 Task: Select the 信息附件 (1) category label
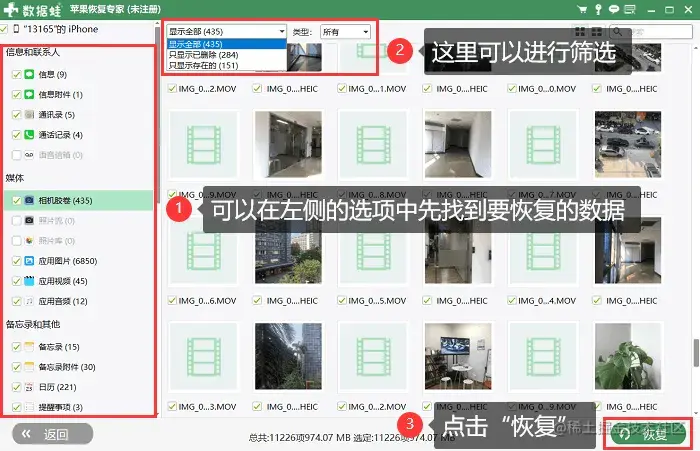click(x=60, y=95)
